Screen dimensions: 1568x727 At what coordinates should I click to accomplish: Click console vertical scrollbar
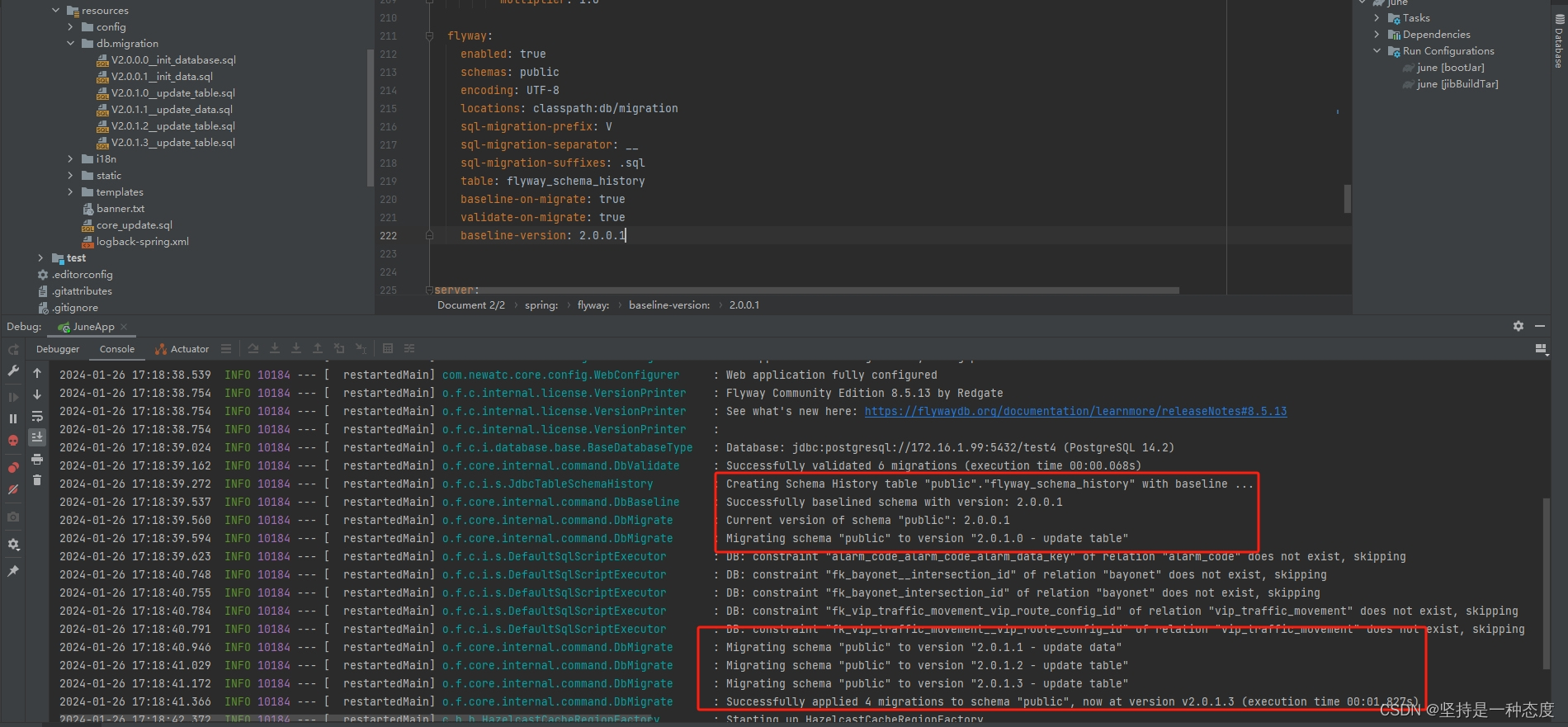click(x=1546, y=583)
